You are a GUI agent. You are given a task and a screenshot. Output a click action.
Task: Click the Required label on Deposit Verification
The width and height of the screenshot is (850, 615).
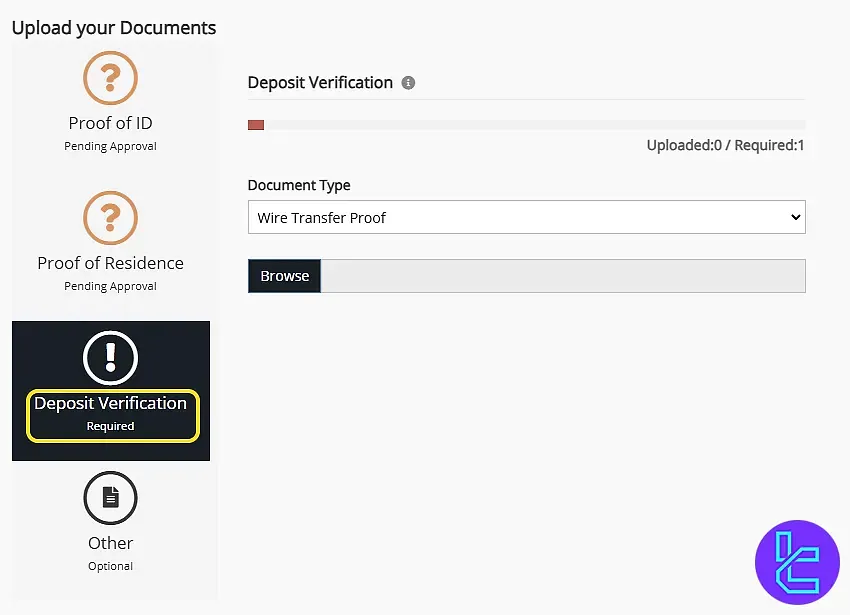(x=112, y=425)
